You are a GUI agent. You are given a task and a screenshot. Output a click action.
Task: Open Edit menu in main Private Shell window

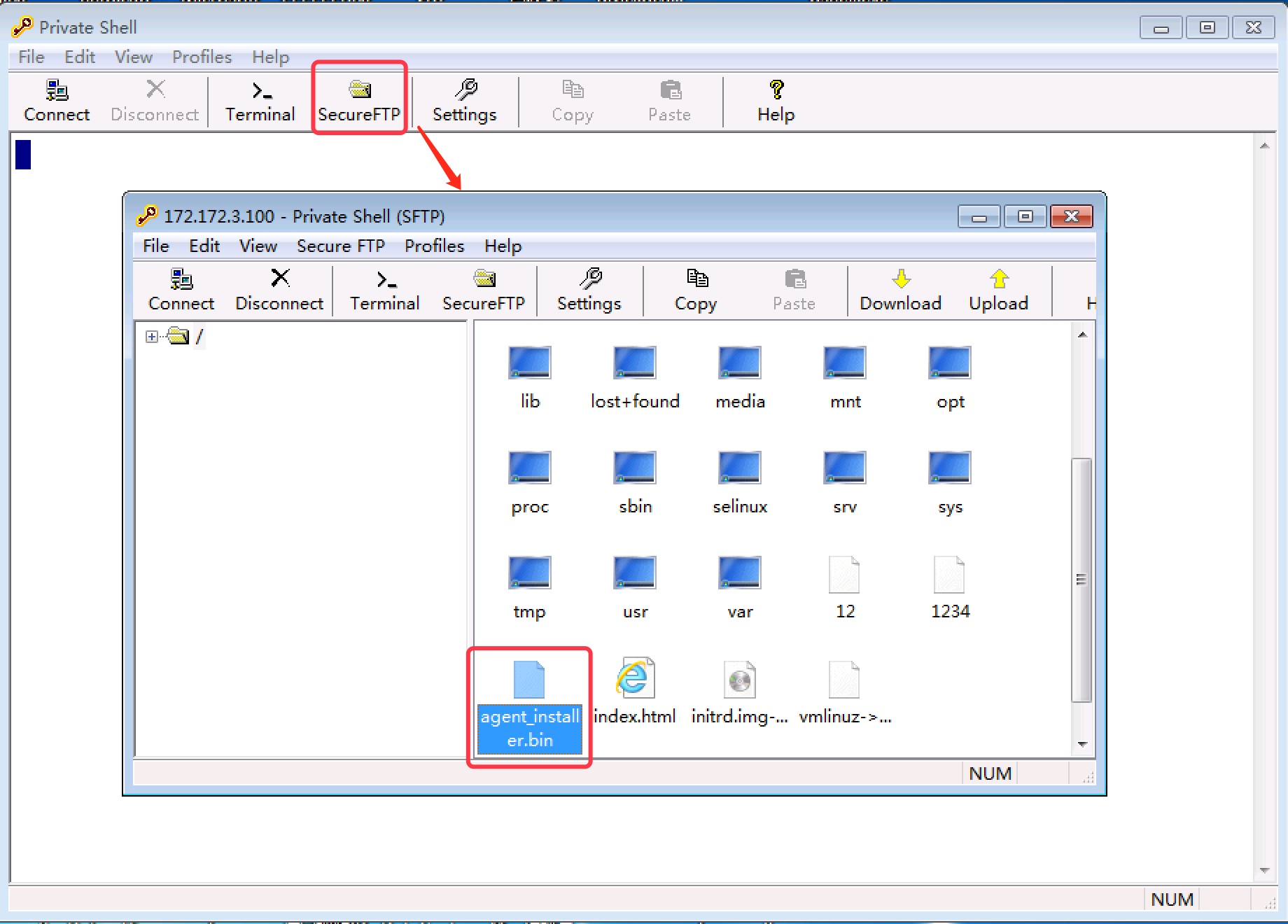pos(80,57)
